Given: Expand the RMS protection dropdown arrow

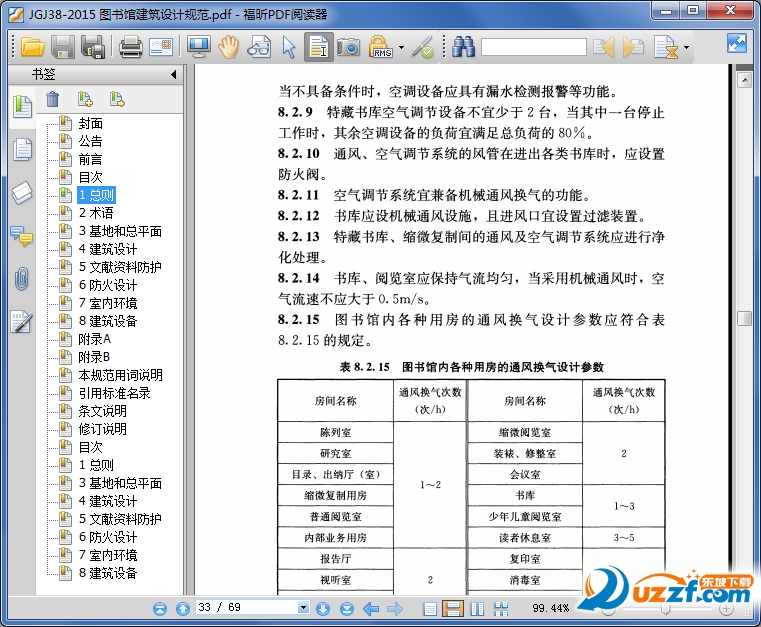Looking at the screenshot, I should [401, 47].
